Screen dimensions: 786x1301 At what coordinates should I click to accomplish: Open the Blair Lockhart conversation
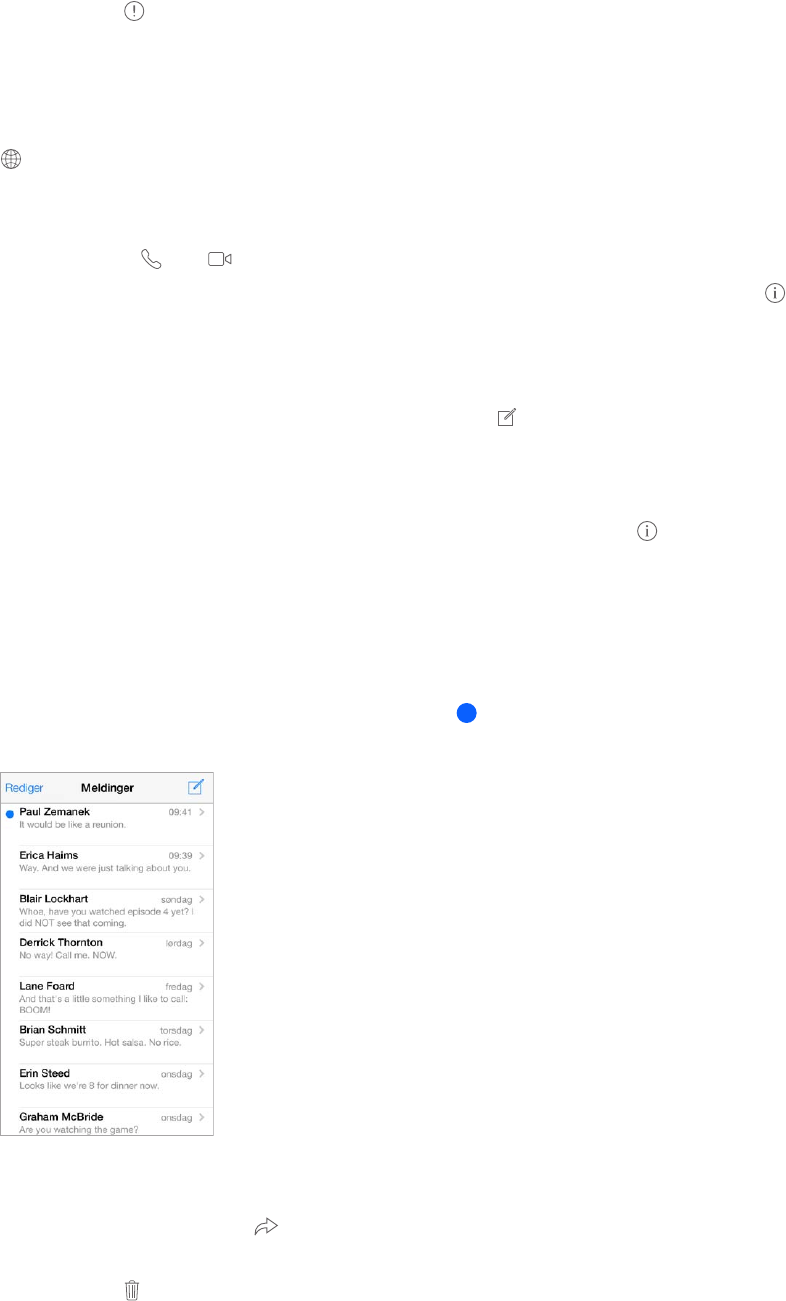pos(107,910)
